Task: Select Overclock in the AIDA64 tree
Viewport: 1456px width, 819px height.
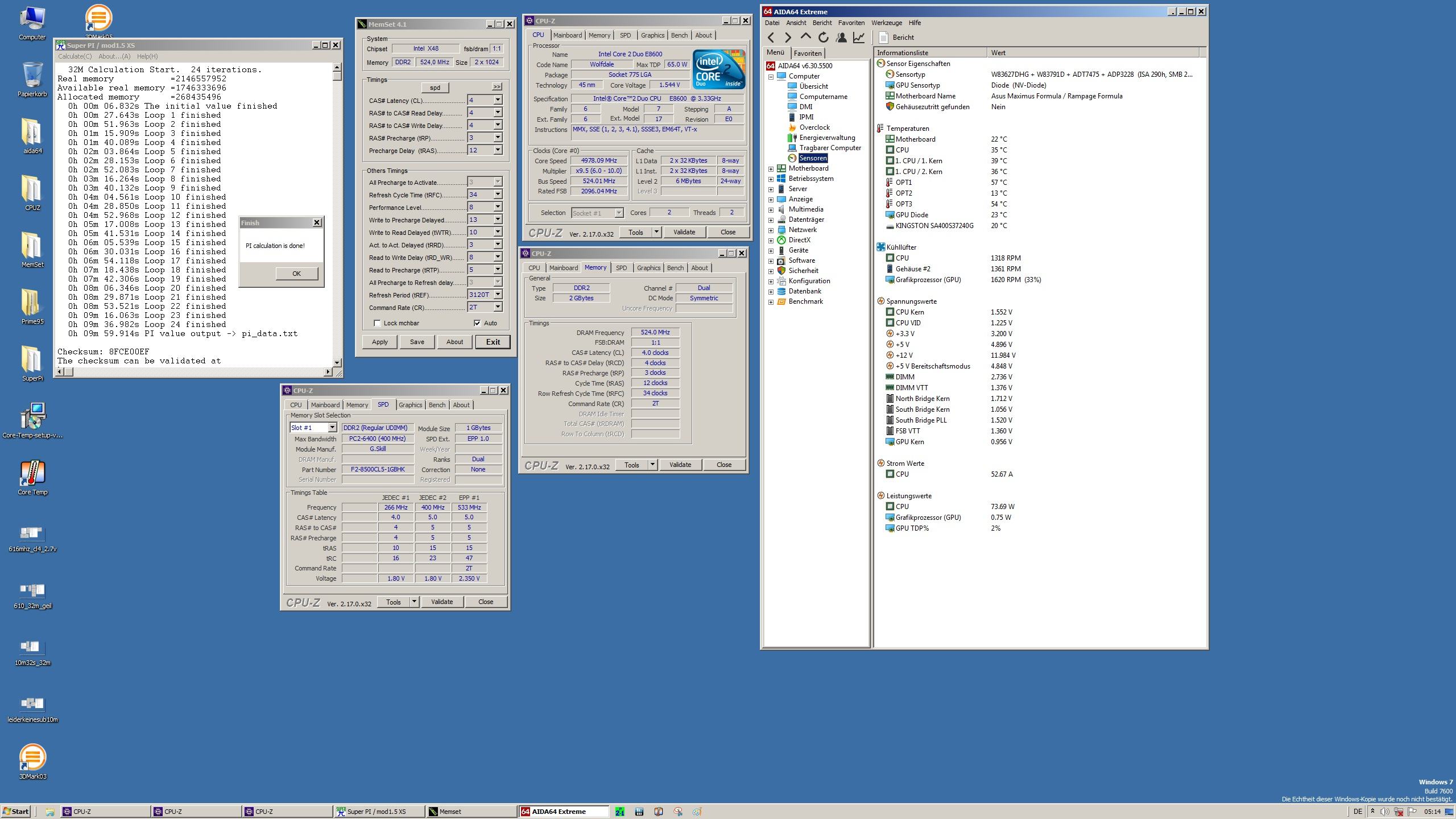Action: point(814,127)
